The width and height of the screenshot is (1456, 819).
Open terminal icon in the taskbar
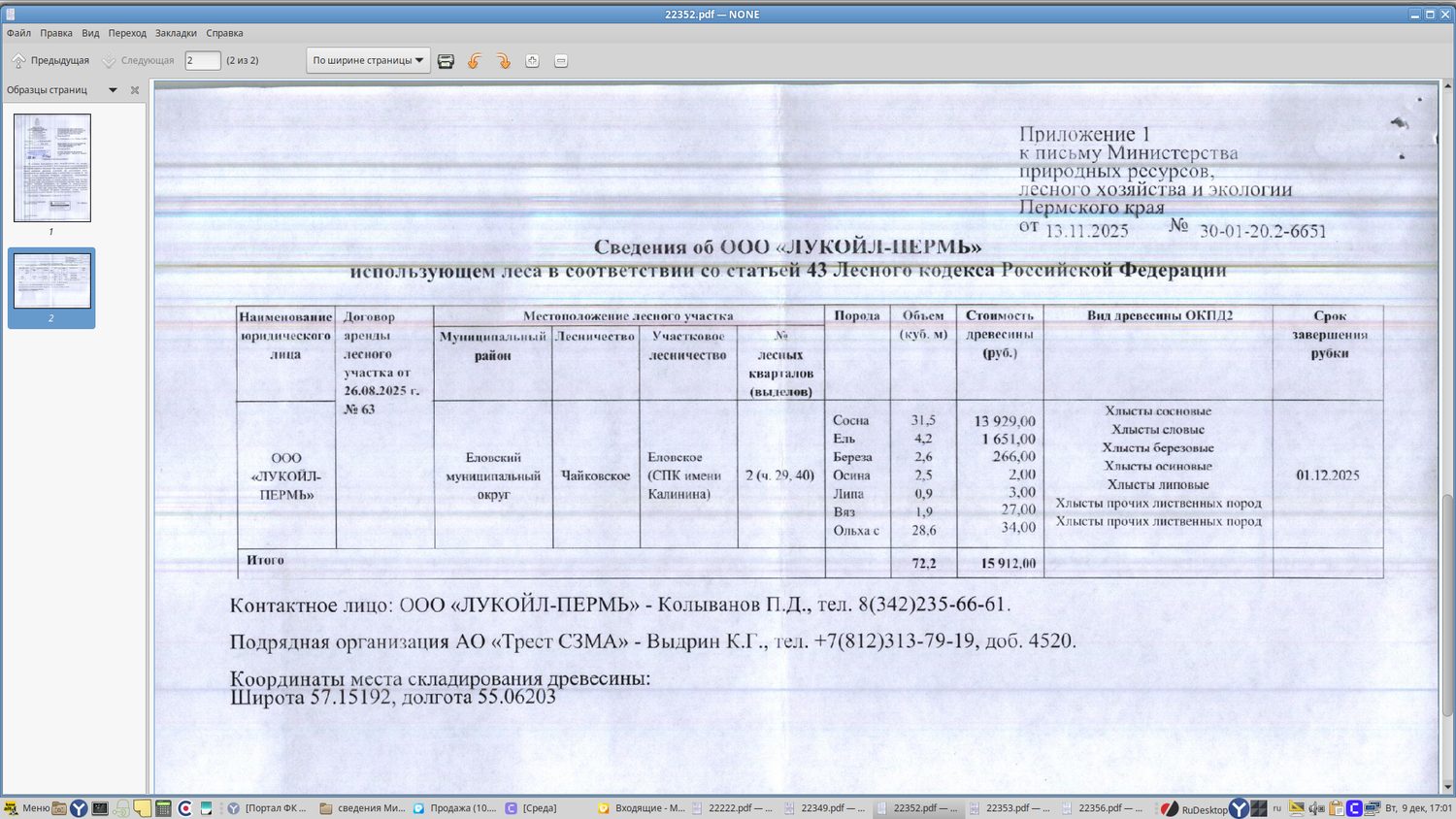(100, 808)
